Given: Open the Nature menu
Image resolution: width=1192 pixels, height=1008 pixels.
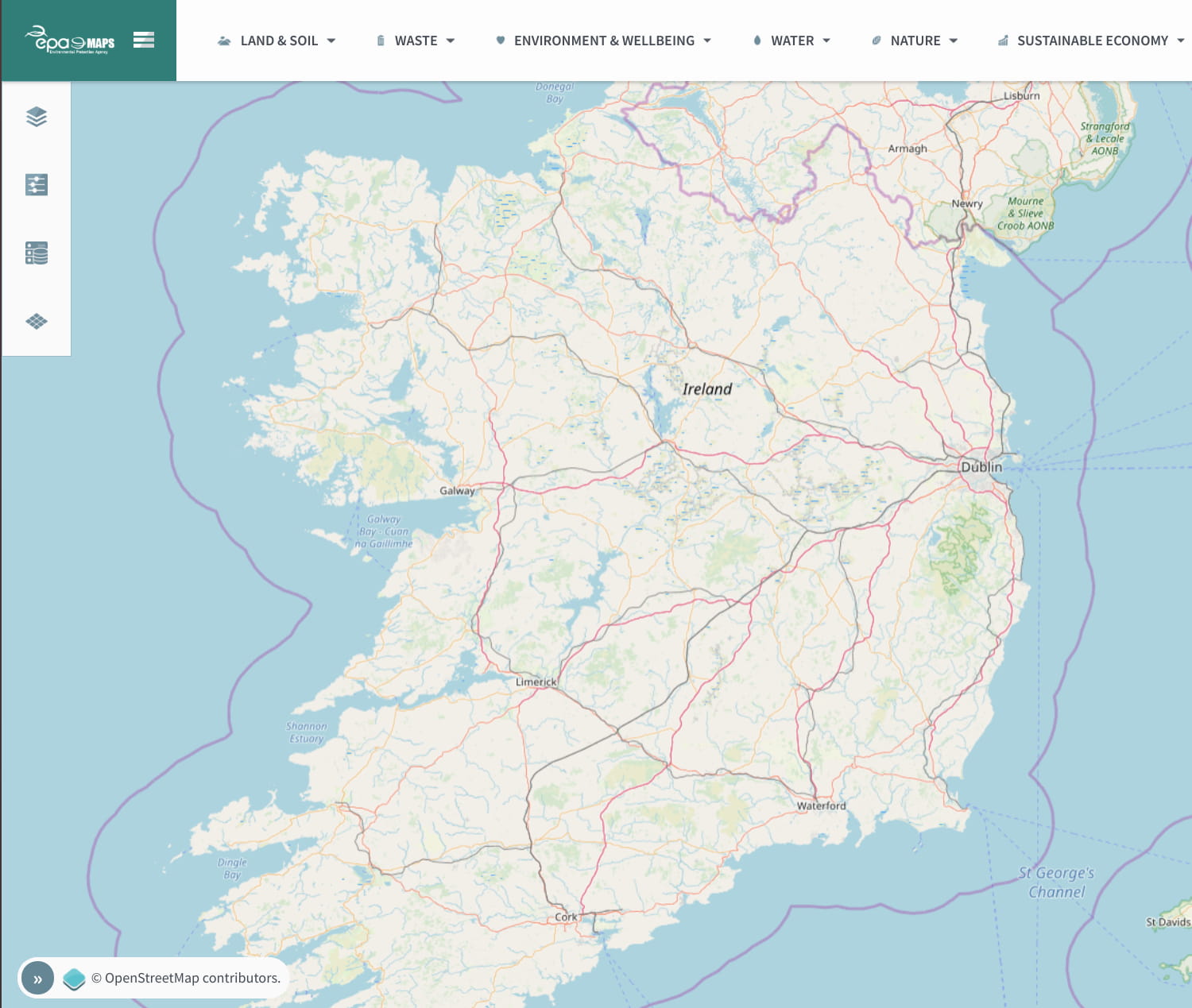Looking at the screenshot, I should click(x=915, y=41).
